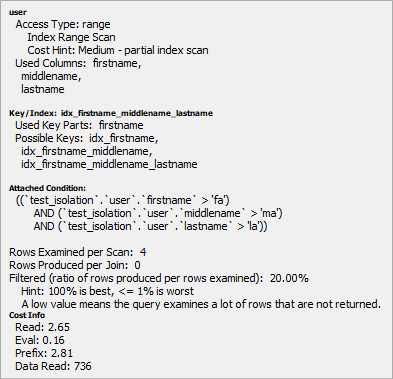Click the last possible key idx_firstname_middlename_lastname
Image resolution: width=393 pixels, height=379 pixels.
pos(109,164)
